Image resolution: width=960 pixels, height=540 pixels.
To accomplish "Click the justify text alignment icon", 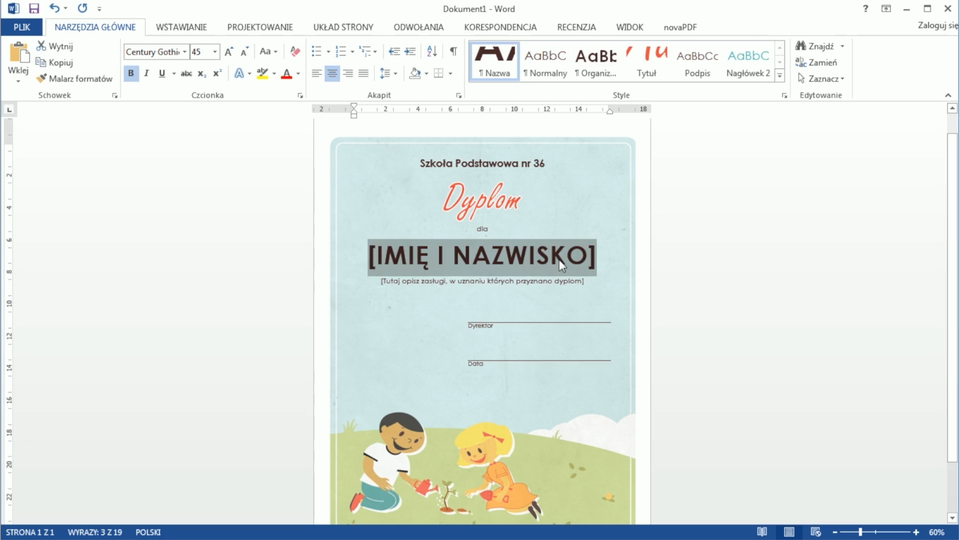I will coord(363,74).
